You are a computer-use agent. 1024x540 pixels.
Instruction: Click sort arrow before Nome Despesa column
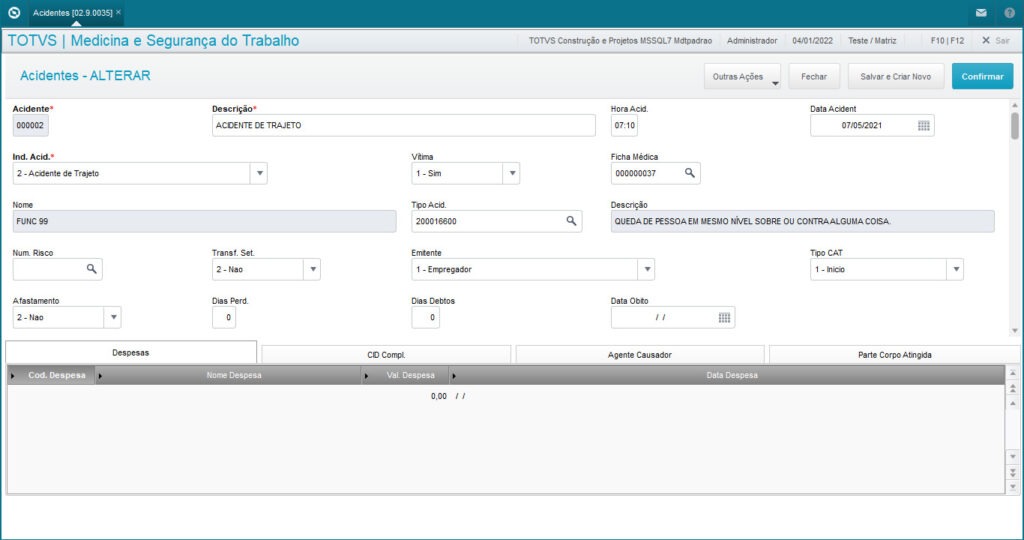pos(100,375)
